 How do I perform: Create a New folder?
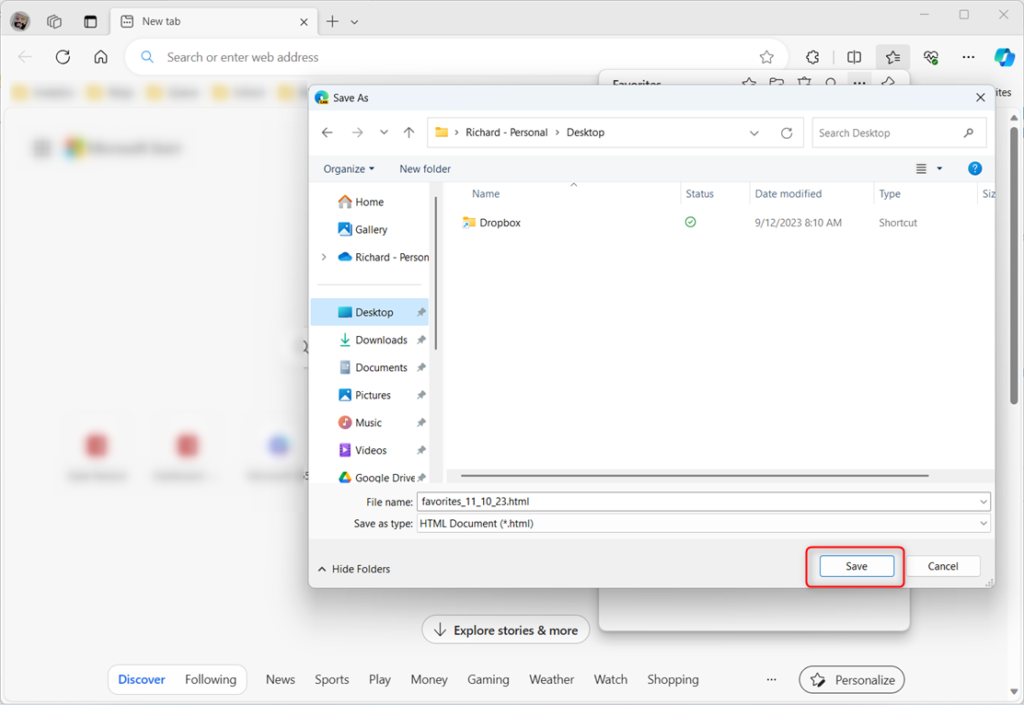(x=425, y=169)
